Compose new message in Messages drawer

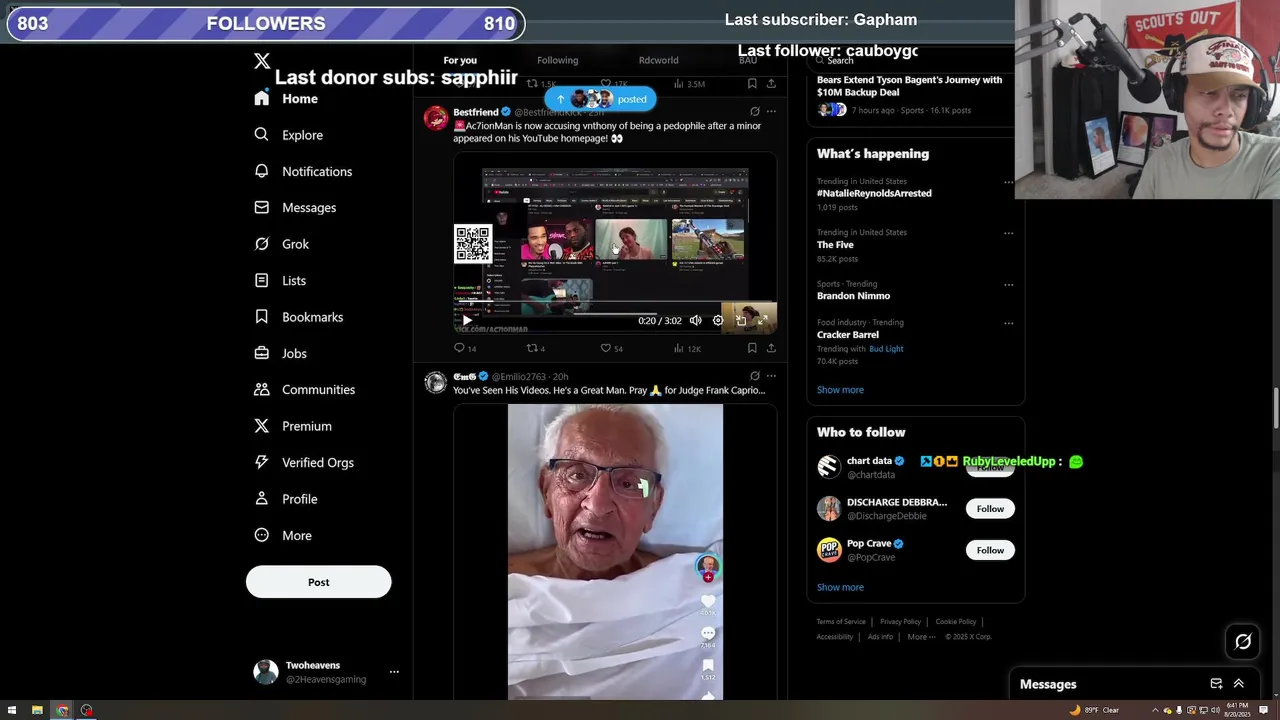[1216, 684]
